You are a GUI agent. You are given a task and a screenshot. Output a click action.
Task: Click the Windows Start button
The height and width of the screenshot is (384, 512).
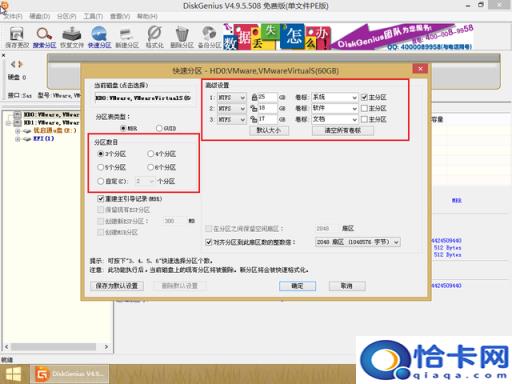(x=14, y=374)
